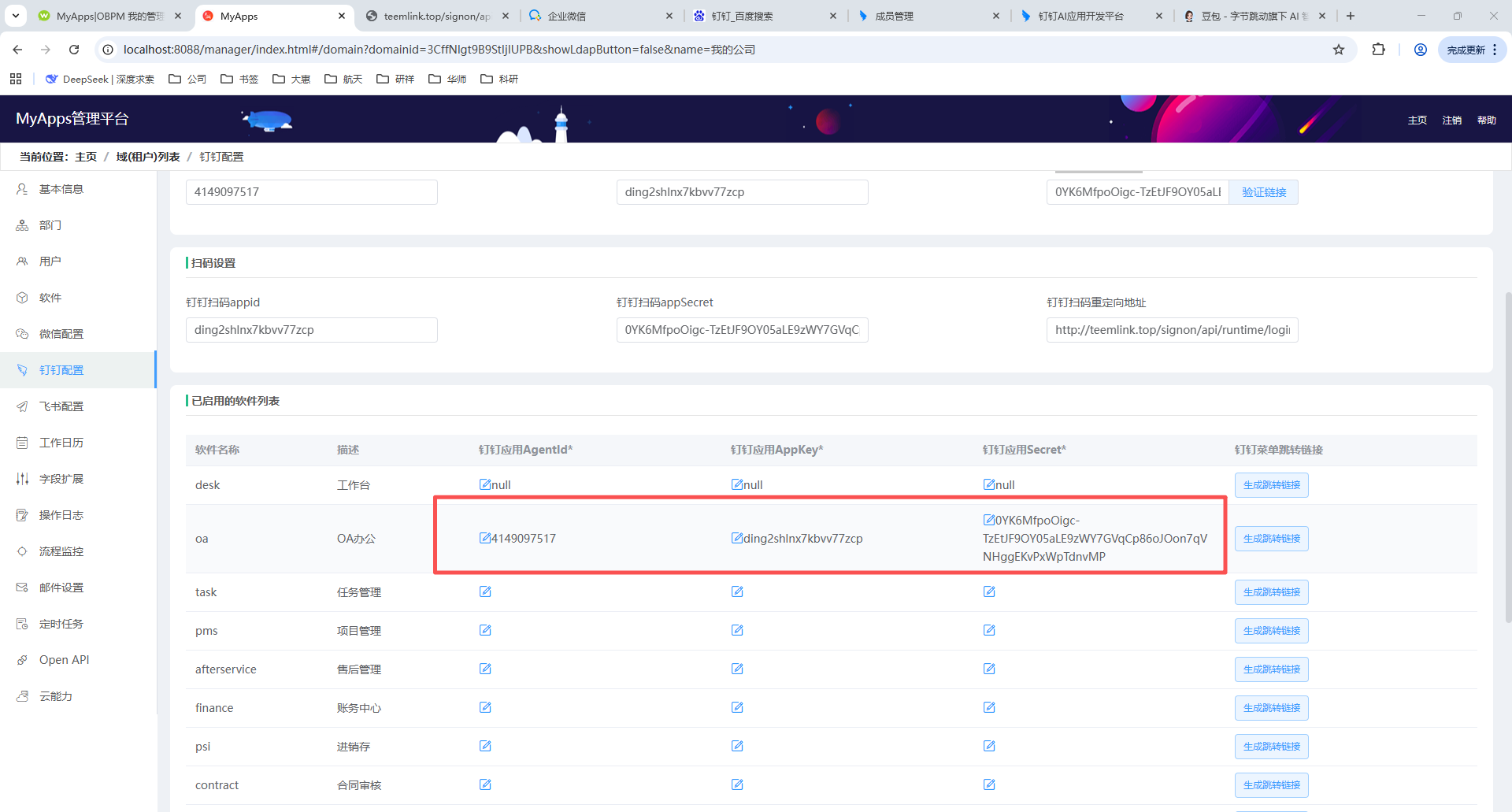1512x812 pixels.
Task: Edit the Secret for the task row
Action: coord(989,591)
